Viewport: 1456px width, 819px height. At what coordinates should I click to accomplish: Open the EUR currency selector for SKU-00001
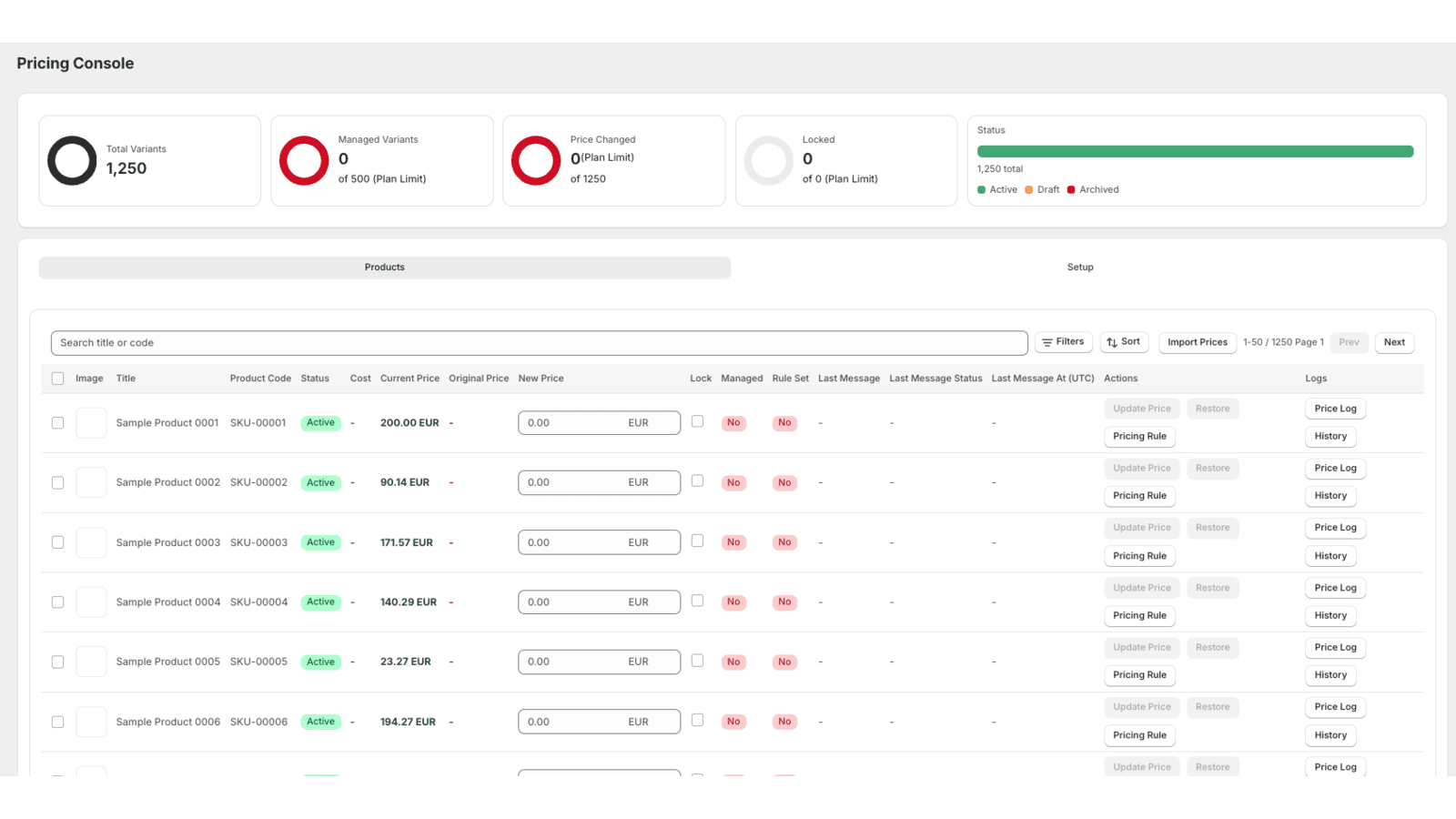[x=639, y=422]
